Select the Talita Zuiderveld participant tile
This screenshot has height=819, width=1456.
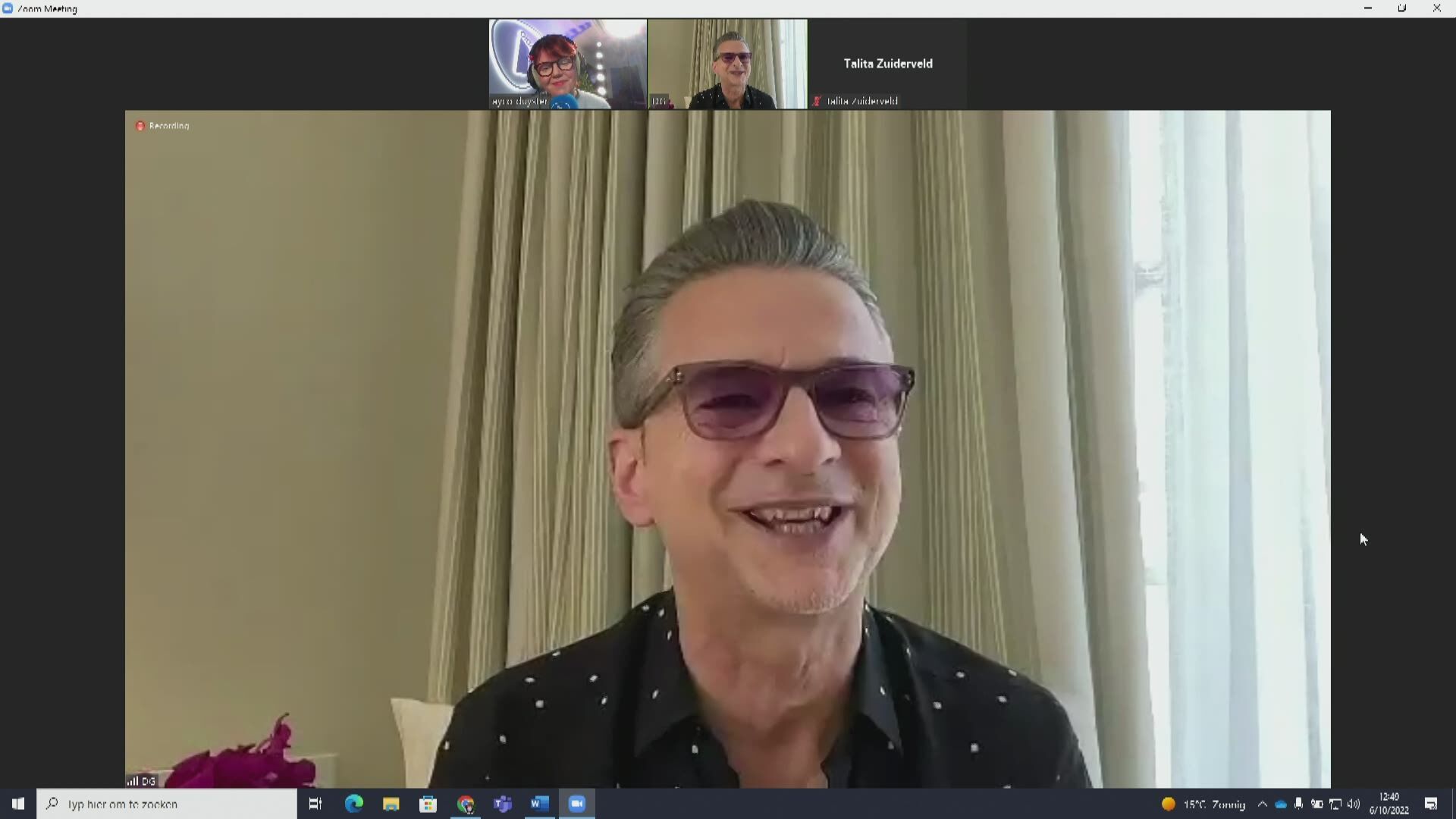(x=887, y=64)
